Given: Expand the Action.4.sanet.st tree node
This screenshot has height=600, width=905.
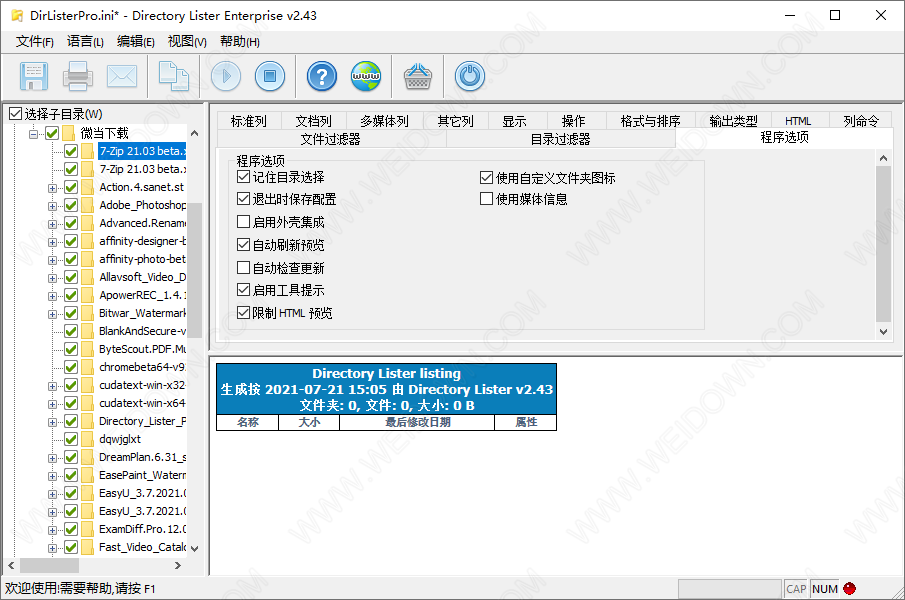Looking at the screenshot, I should click(x=53, y=188).
